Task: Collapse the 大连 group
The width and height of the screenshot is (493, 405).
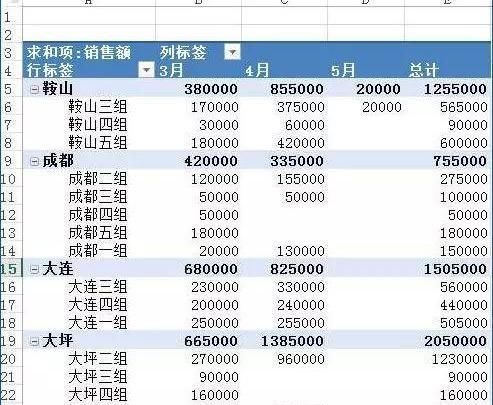Action: coord(34,269)
